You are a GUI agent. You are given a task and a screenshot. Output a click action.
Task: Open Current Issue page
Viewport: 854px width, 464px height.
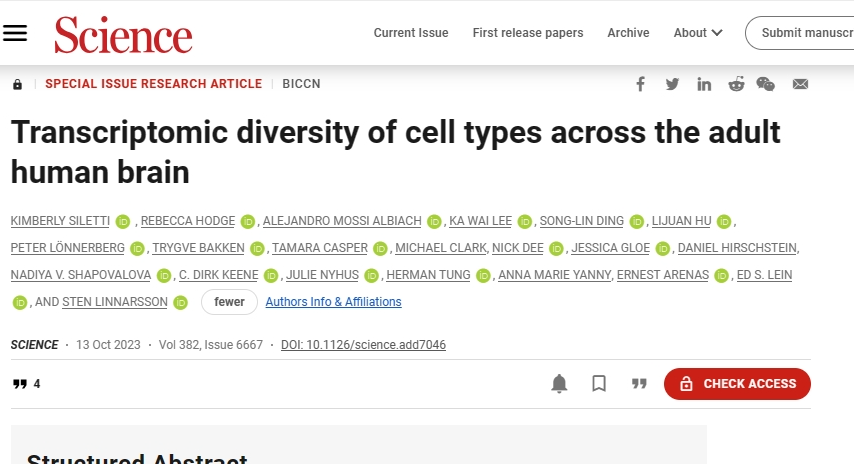click(411, 33)
